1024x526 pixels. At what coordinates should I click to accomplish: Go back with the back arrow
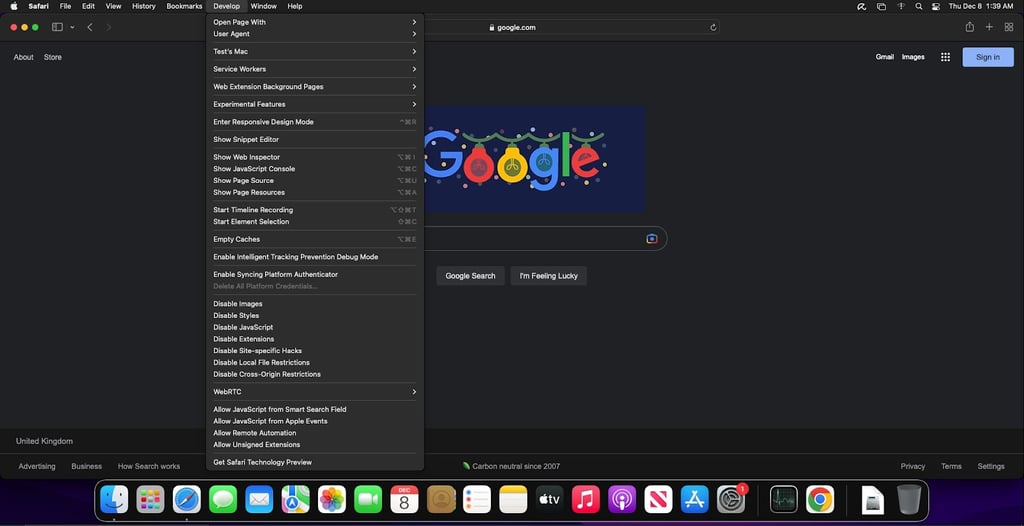90,27
